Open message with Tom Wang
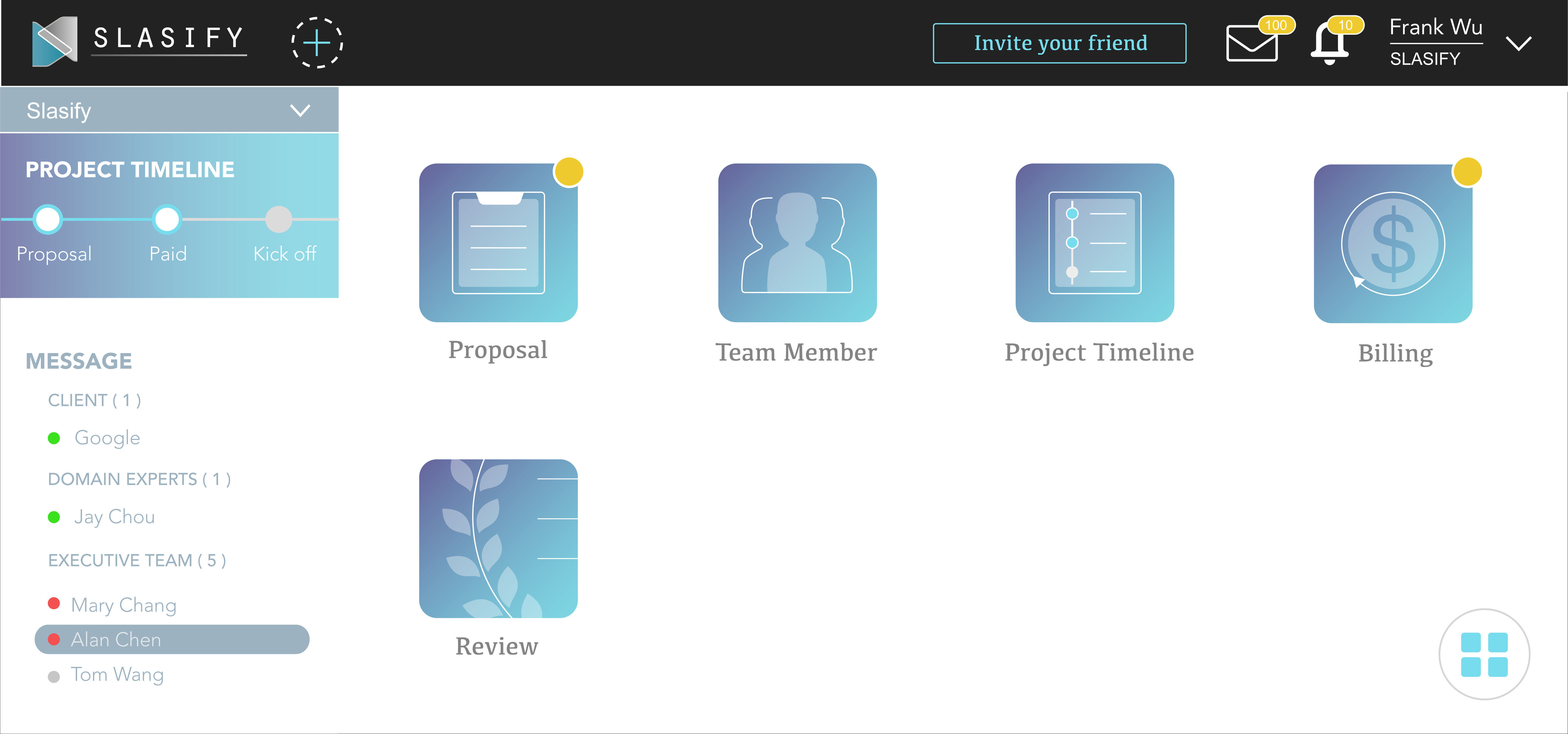 [117, 675]
